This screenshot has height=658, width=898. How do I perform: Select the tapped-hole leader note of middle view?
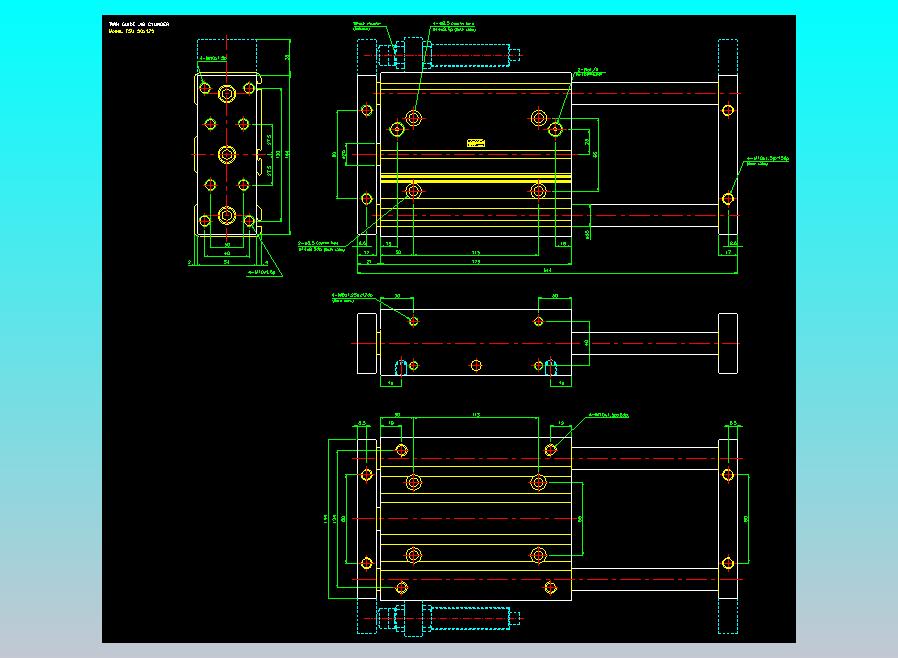pyautogui.click(x=352, y=298)
